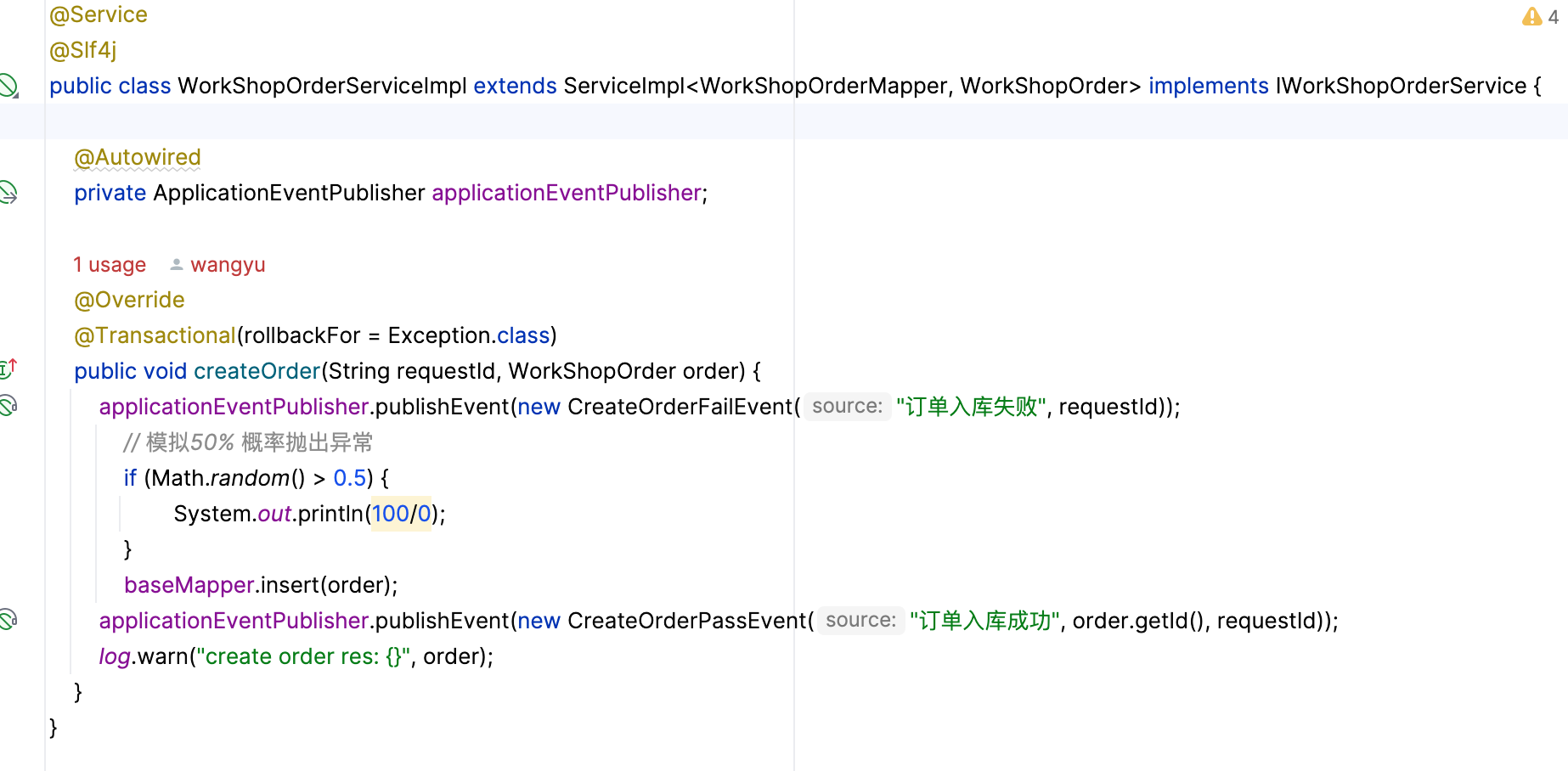1568x771 pixels.
Task: Click the createOrder method name
Action: pyautogui.click(x=257, y=371)
